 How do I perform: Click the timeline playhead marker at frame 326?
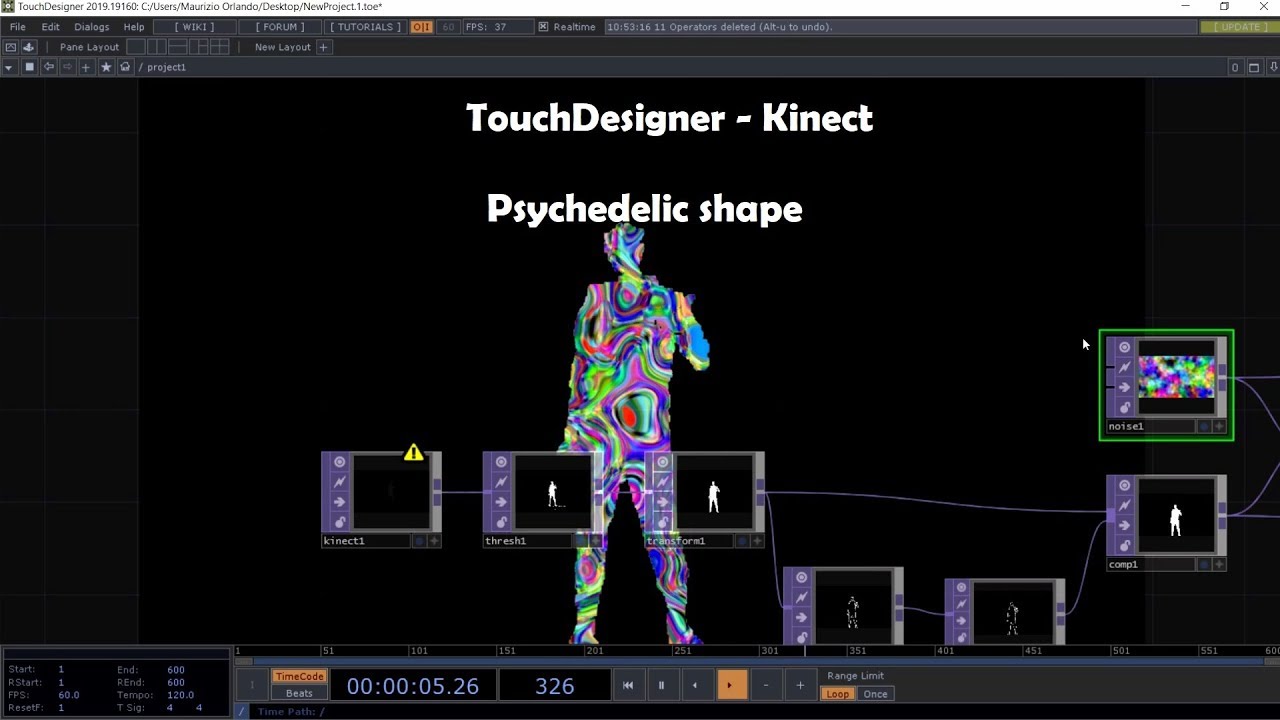click(x=805, y=651)
